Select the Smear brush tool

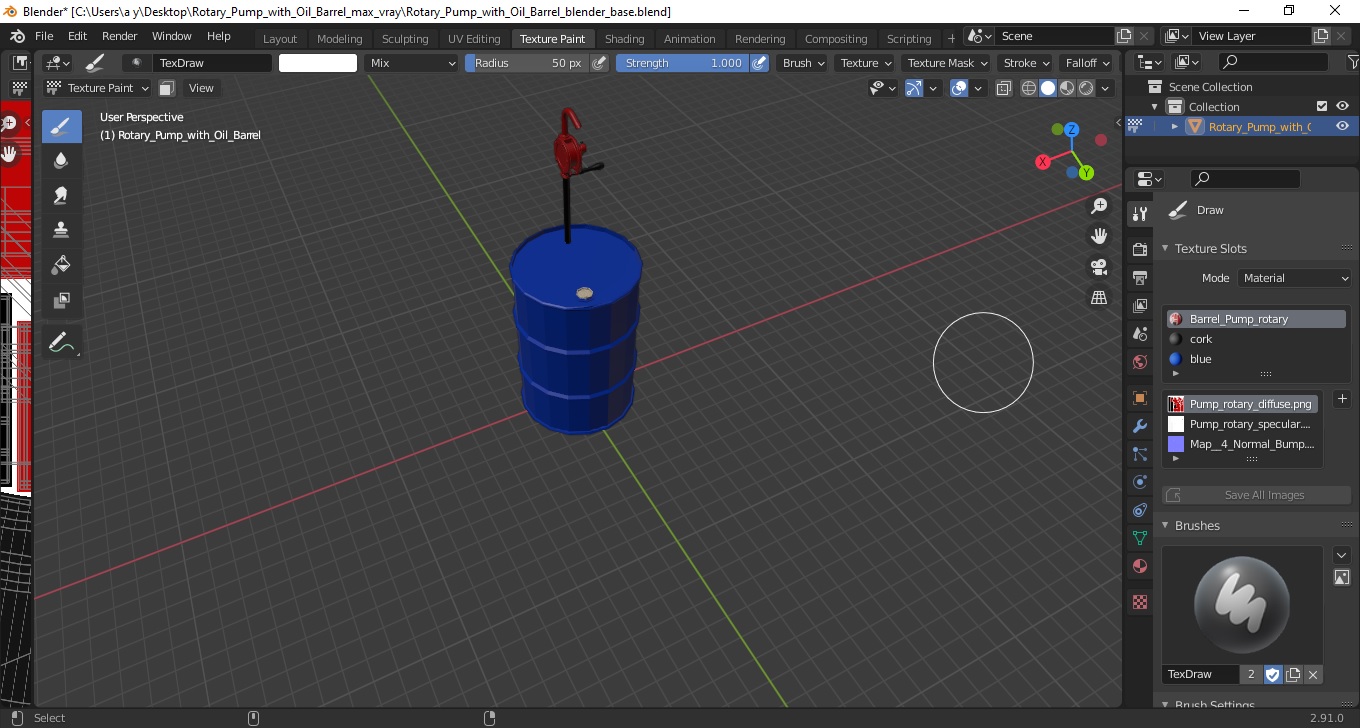(x=61, y=195)
